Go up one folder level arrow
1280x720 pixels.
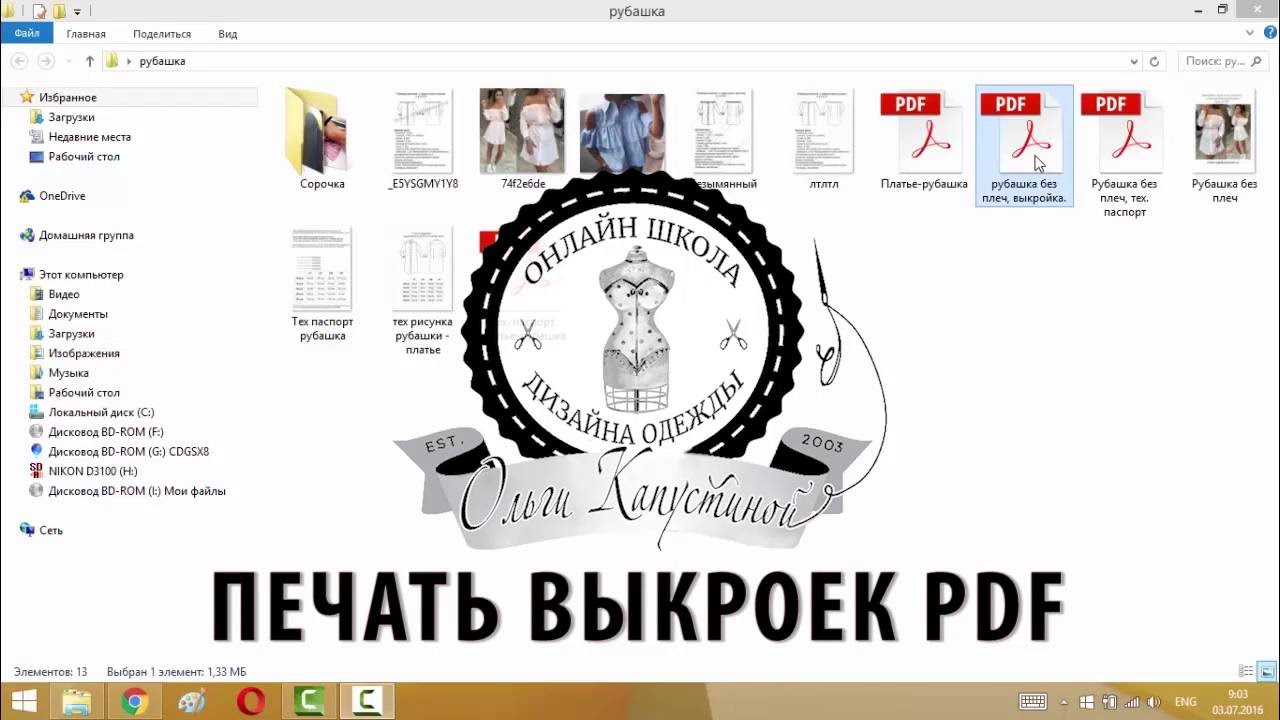pyautogui.click(x=90, y=61)
